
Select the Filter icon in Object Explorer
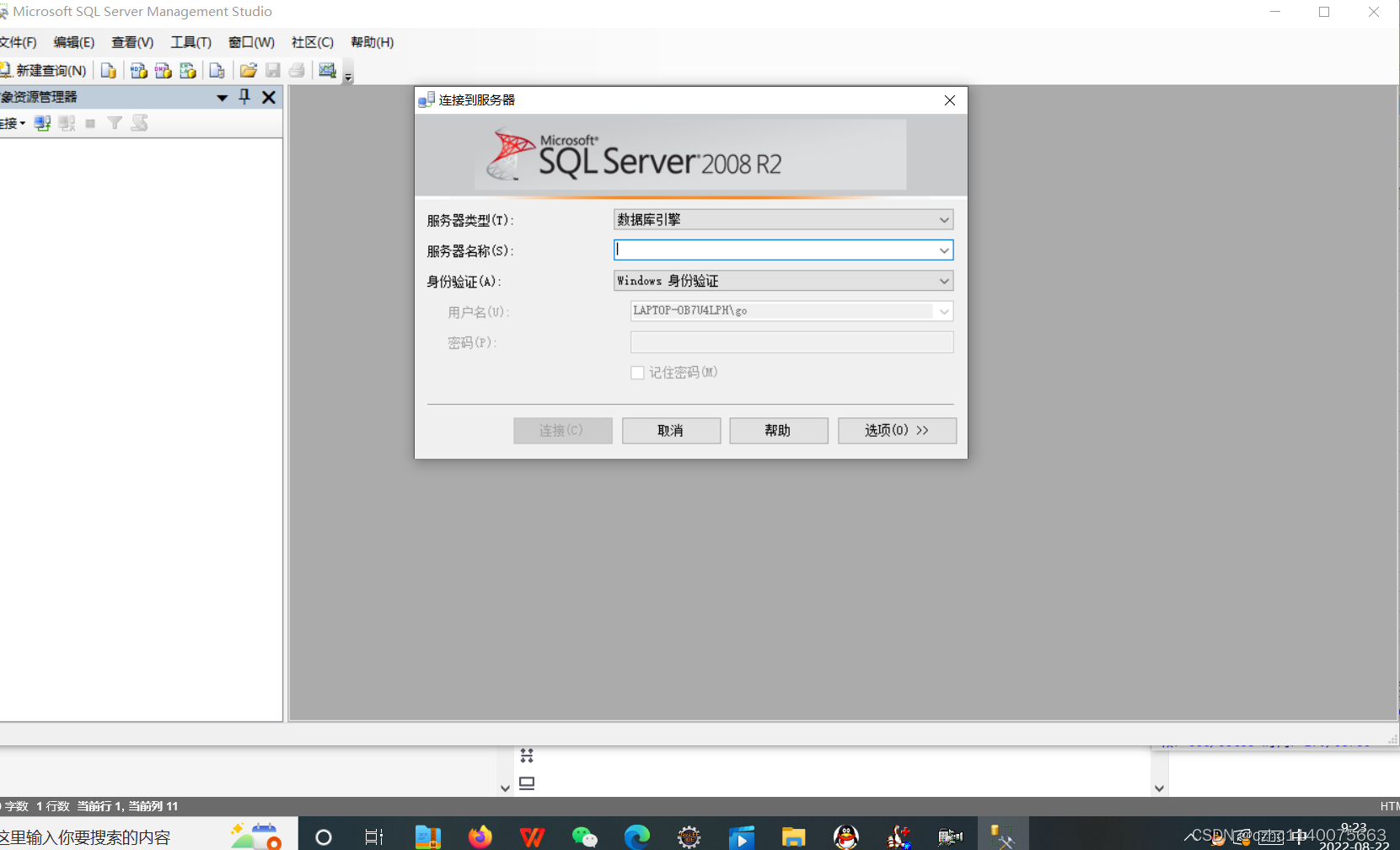point(114,123)
